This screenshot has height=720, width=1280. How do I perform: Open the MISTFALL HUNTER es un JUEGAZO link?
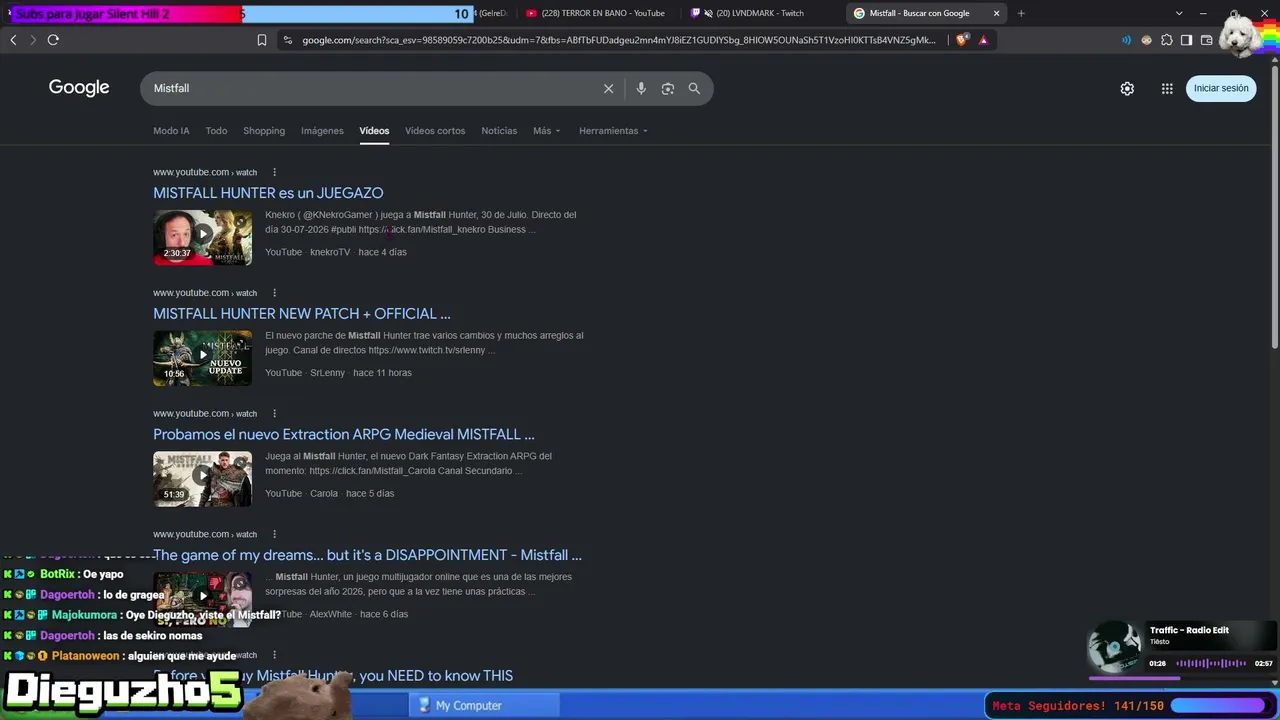pyautogui.click(x=268, y=193)
